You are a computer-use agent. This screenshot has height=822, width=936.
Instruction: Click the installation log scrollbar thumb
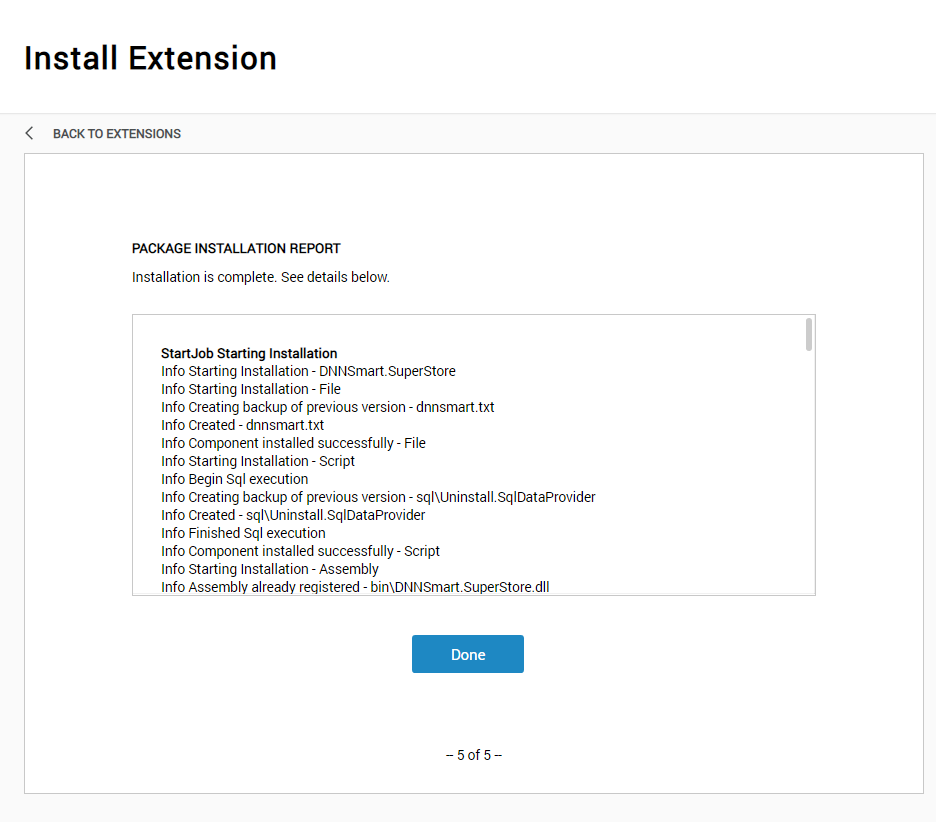point(809,334)
